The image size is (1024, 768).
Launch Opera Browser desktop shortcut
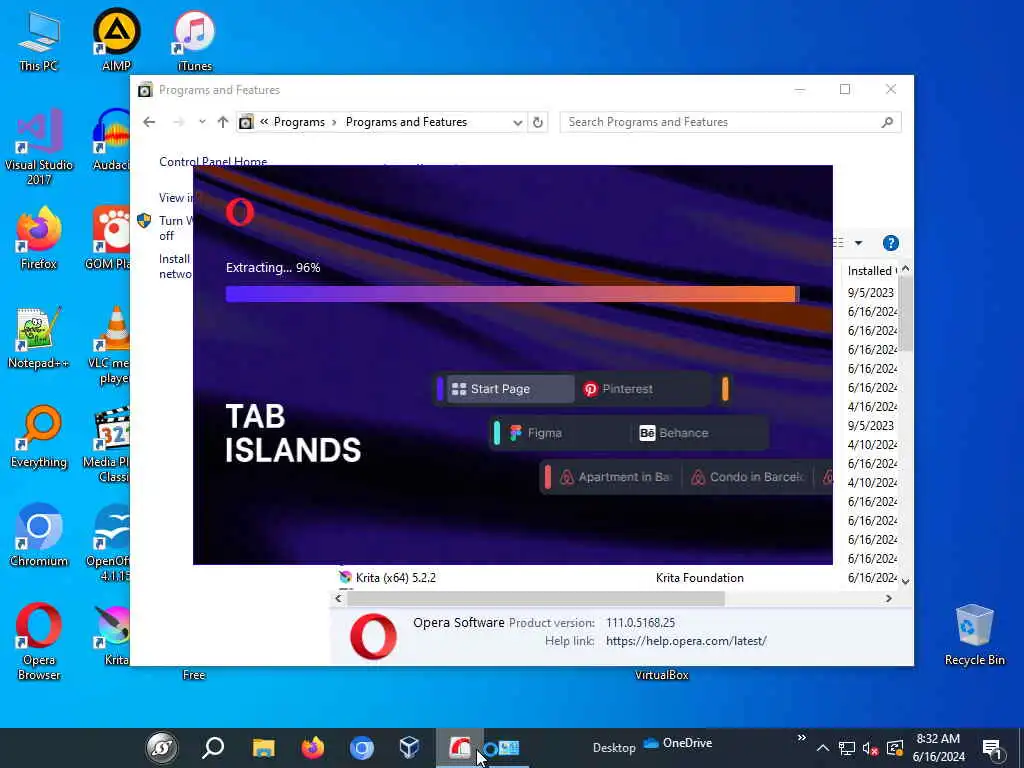39,641
